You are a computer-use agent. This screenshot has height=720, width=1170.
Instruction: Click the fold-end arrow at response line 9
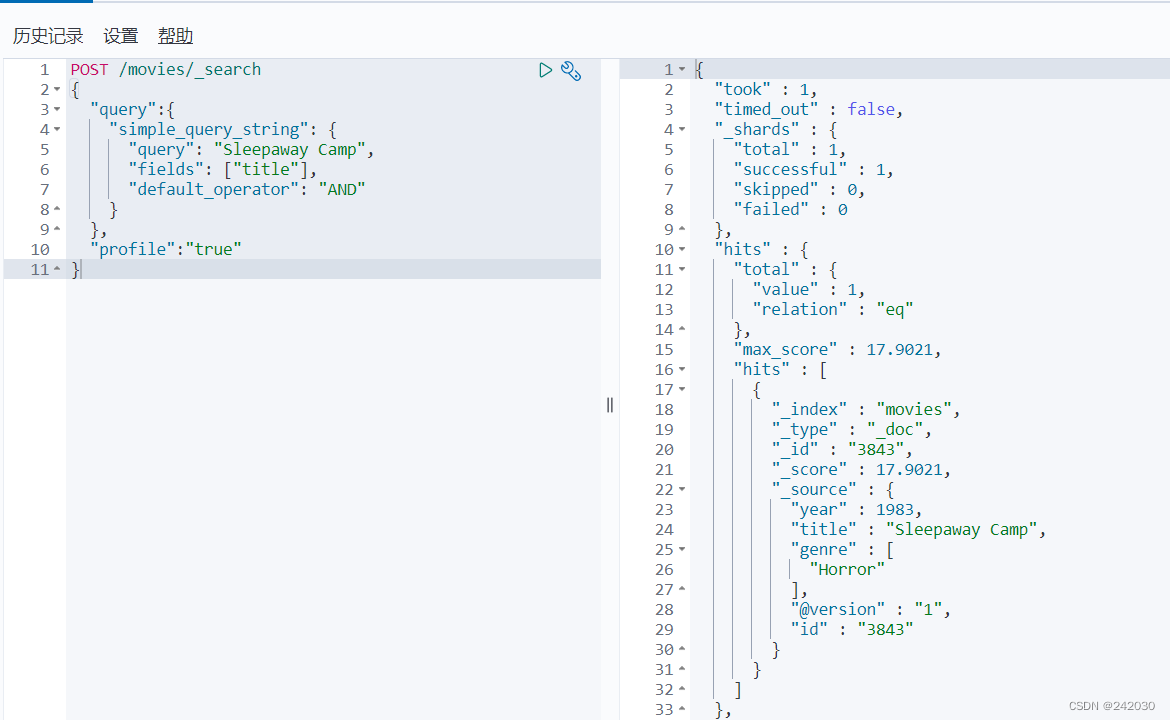tap(682, 230)
